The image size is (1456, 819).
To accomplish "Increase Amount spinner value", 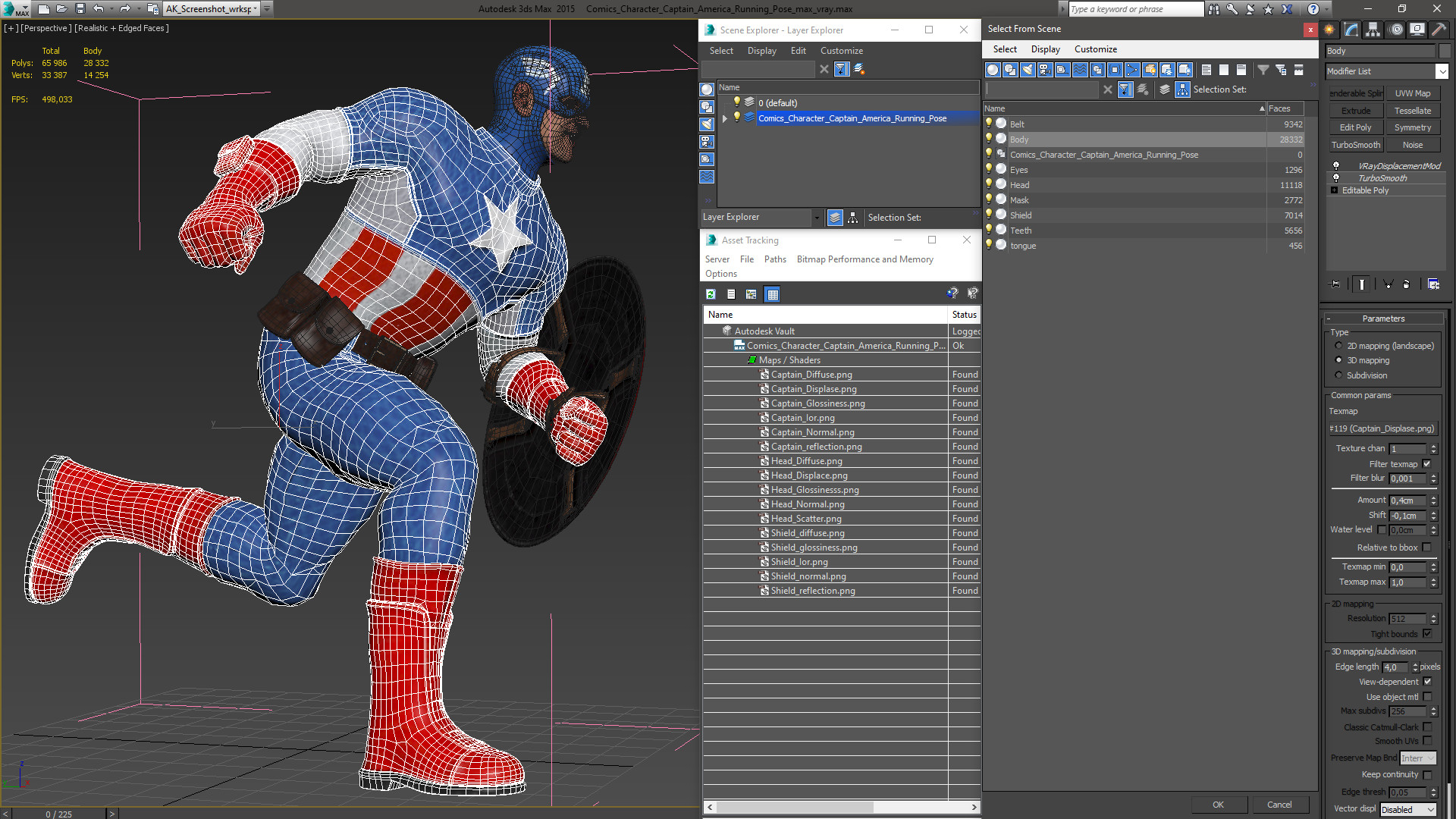I will click(1433, 497).
